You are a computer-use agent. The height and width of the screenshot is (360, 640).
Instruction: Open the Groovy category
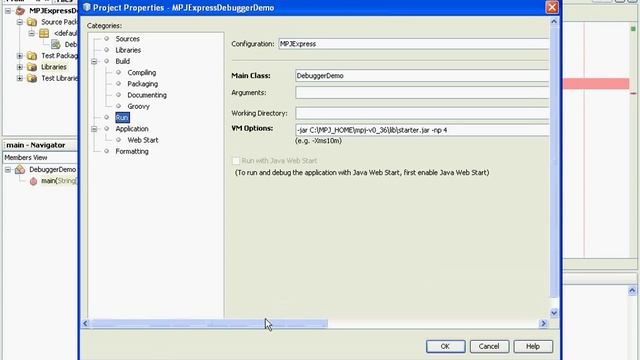coord(138,106)
